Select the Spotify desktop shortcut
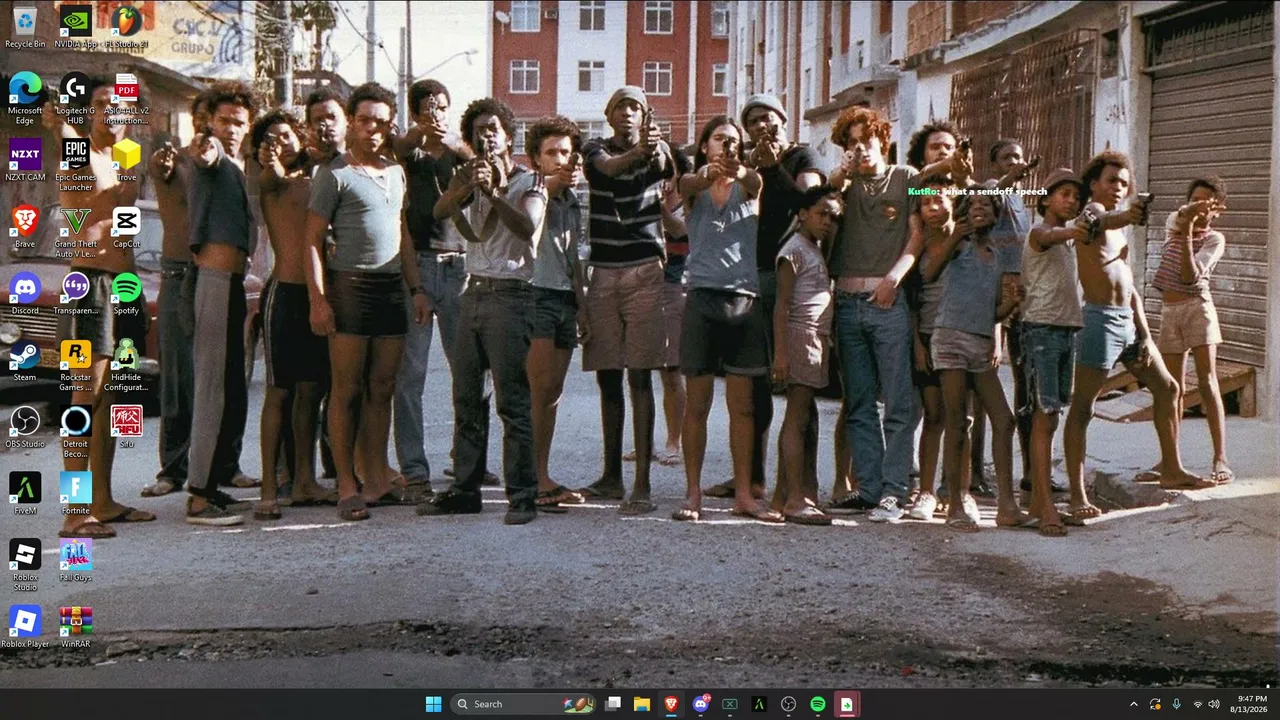 [x=126, y=294]
